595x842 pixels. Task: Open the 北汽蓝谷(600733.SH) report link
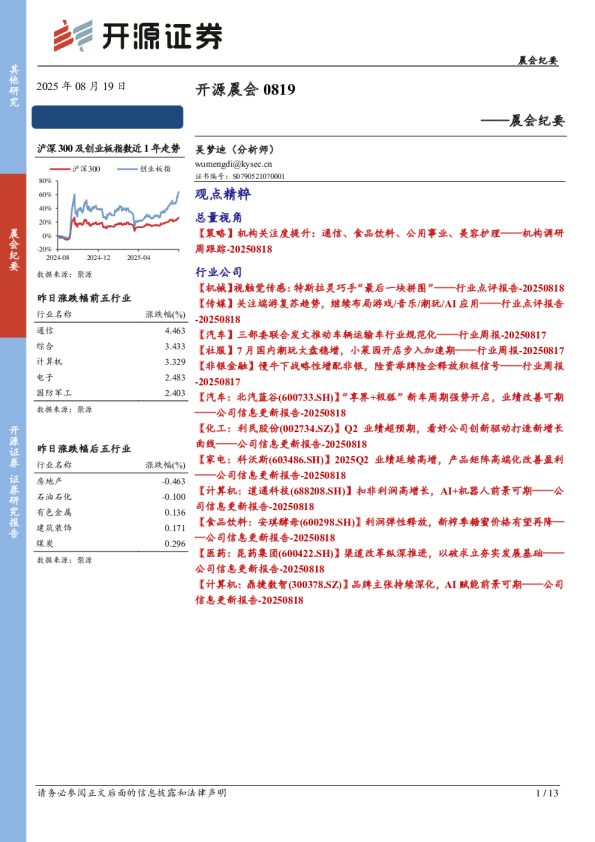(x=380, y=405)
